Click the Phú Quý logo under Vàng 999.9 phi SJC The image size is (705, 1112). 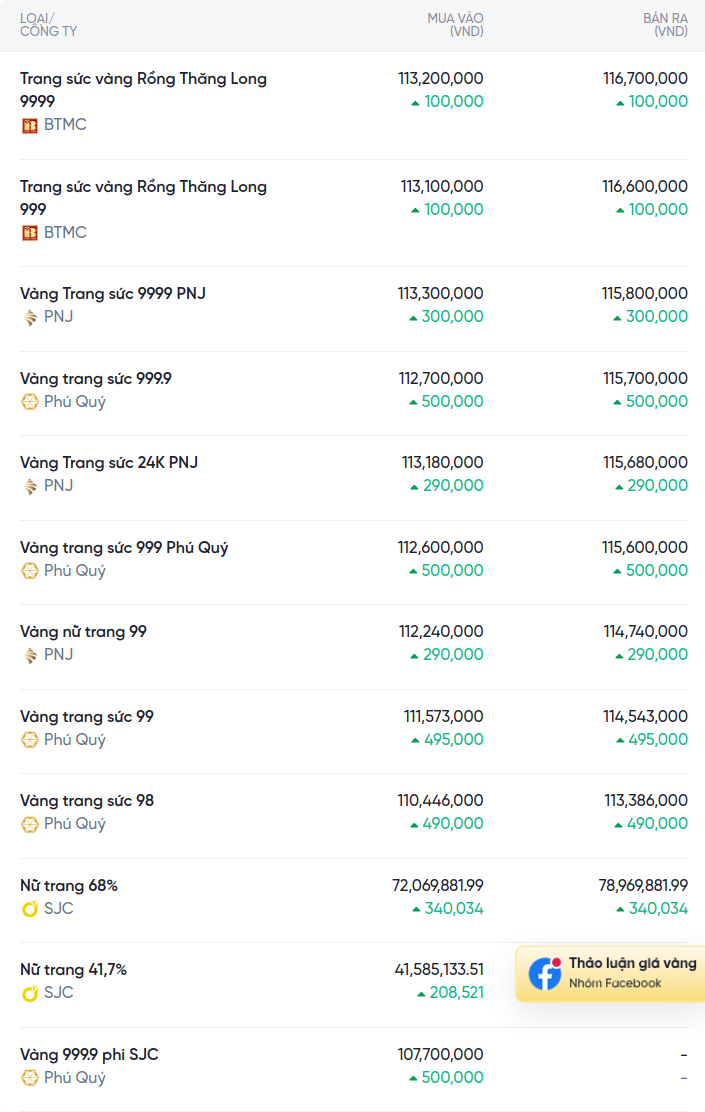point(29,1078)
